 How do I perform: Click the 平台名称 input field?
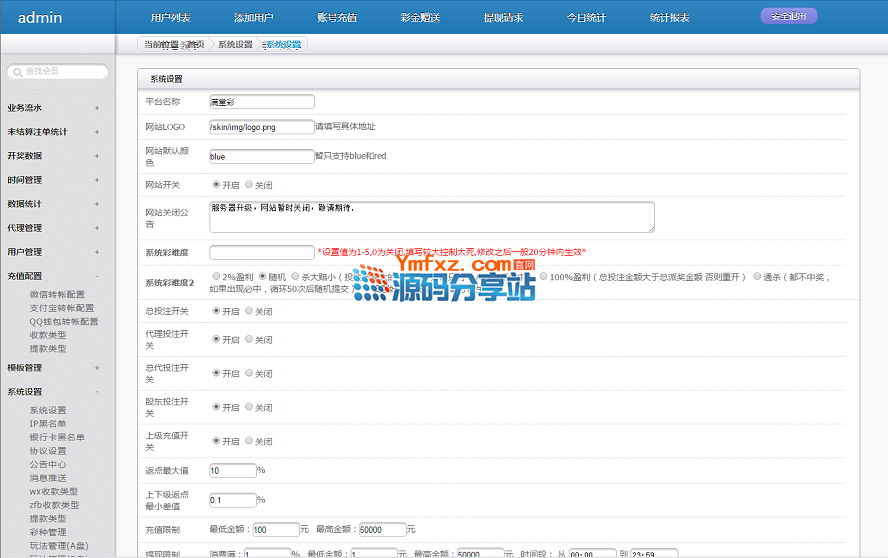(x=261, y=101)
